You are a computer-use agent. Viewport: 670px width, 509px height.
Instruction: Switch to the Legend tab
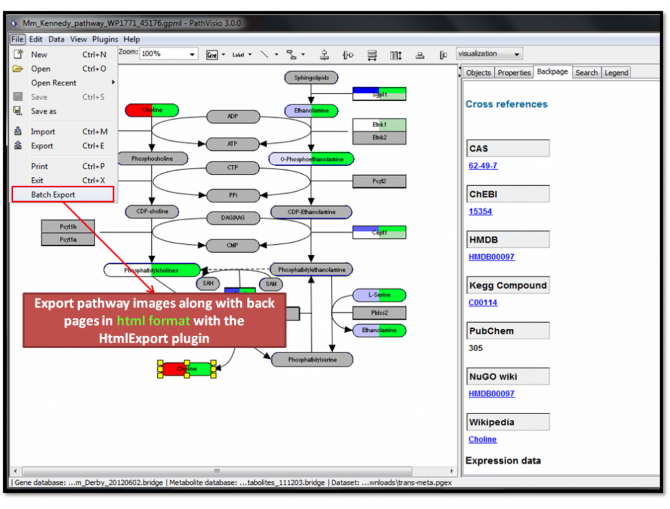[616, 73]
